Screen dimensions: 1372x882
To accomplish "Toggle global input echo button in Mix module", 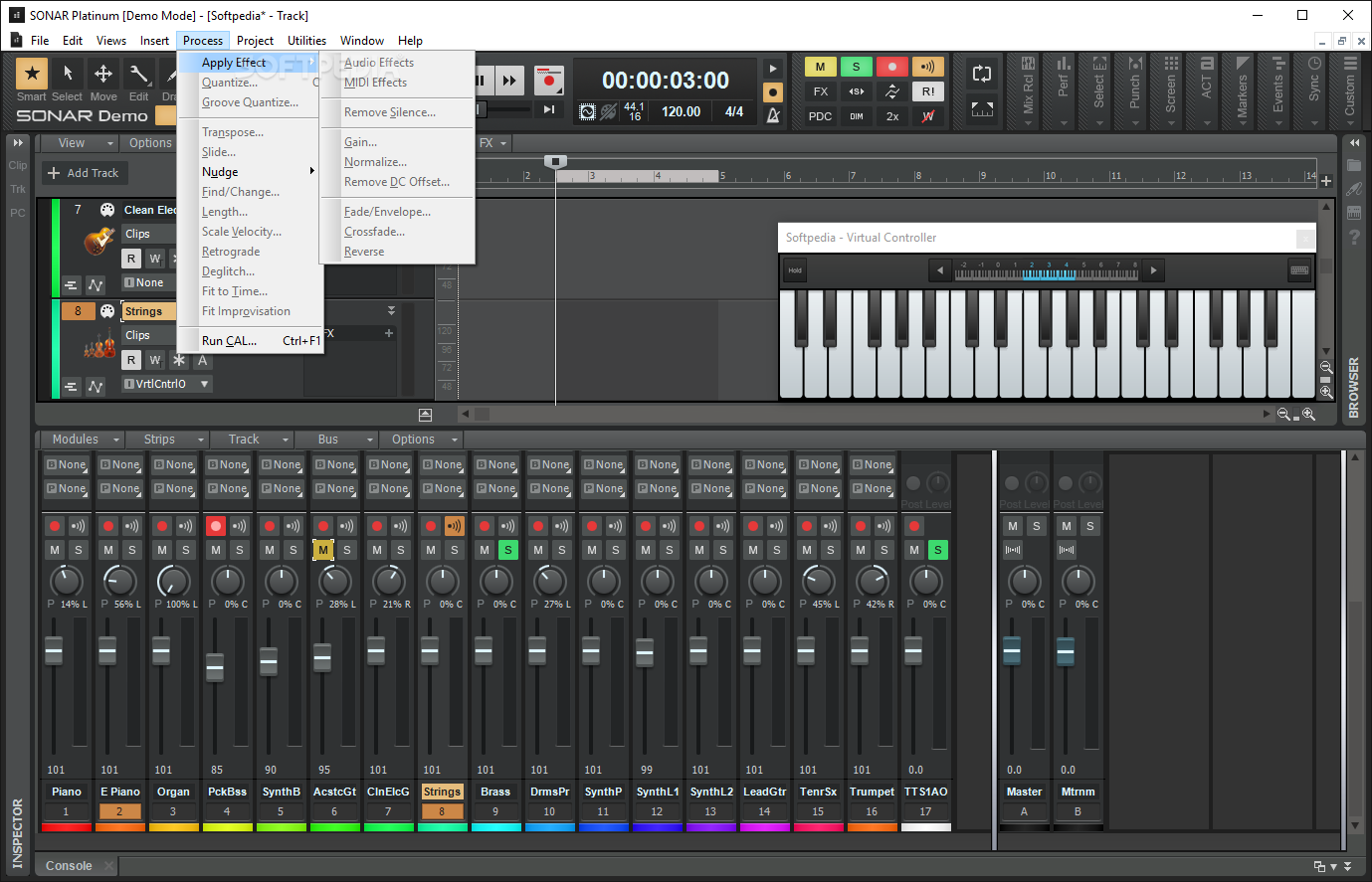I will click(x=927, y=67).
